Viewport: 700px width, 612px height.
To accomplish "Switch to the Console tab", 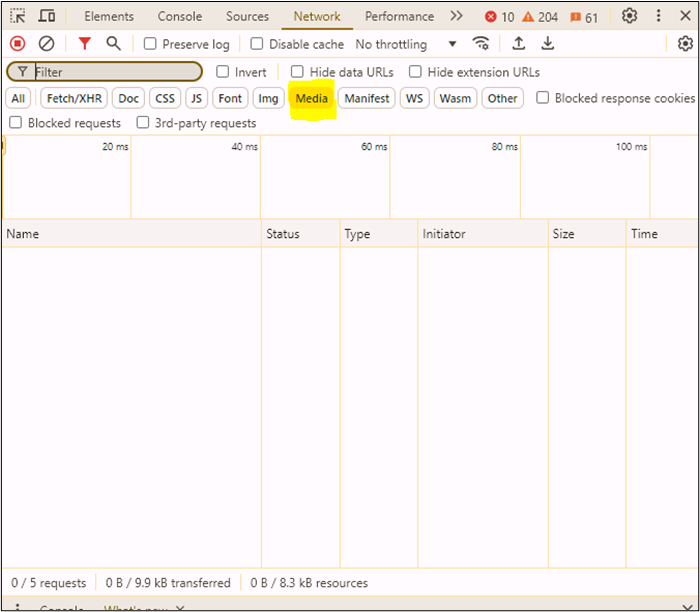I will [179, 17].
